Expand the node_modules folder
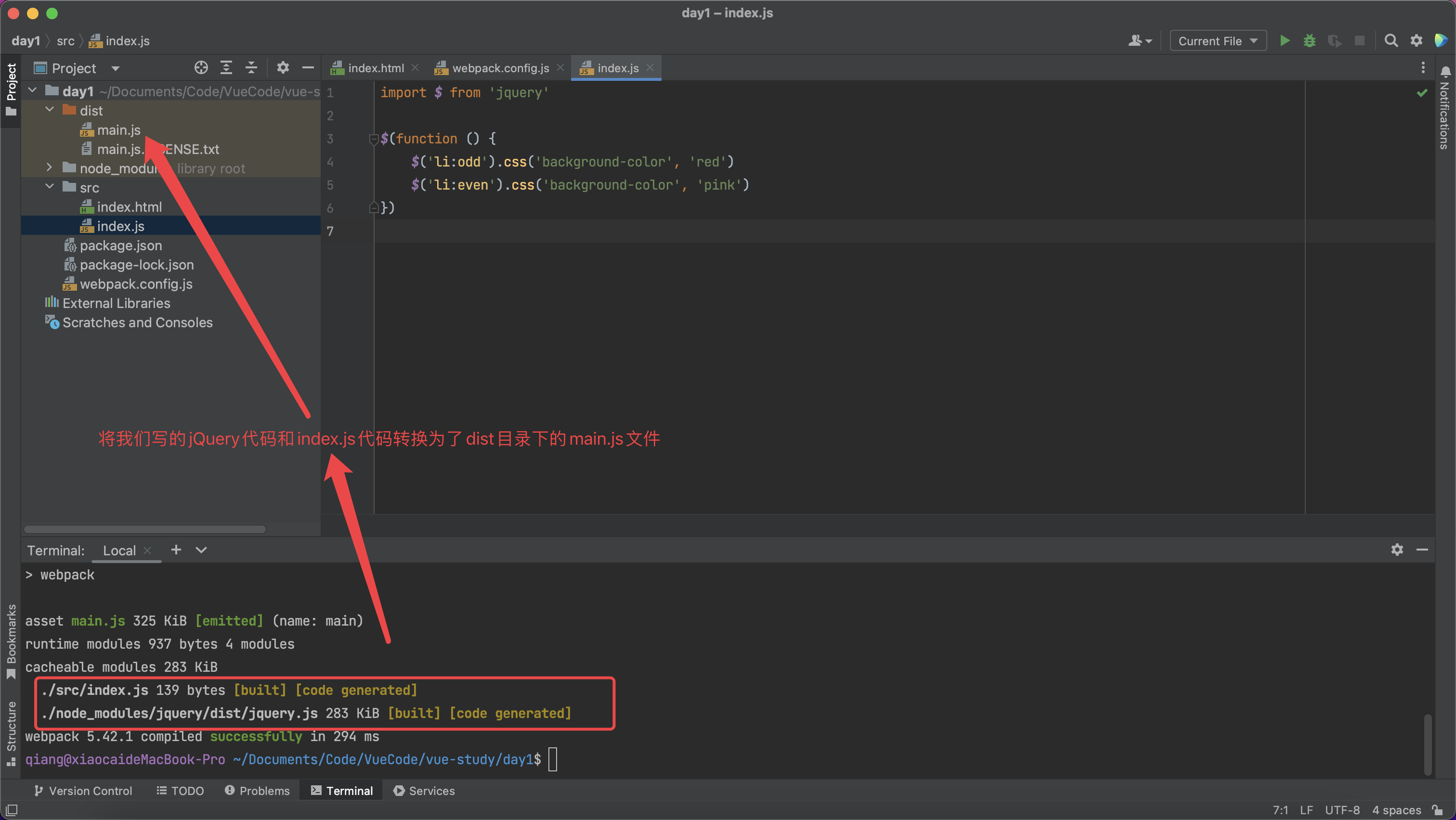The image size is (1456, 820). click(50, 168)
